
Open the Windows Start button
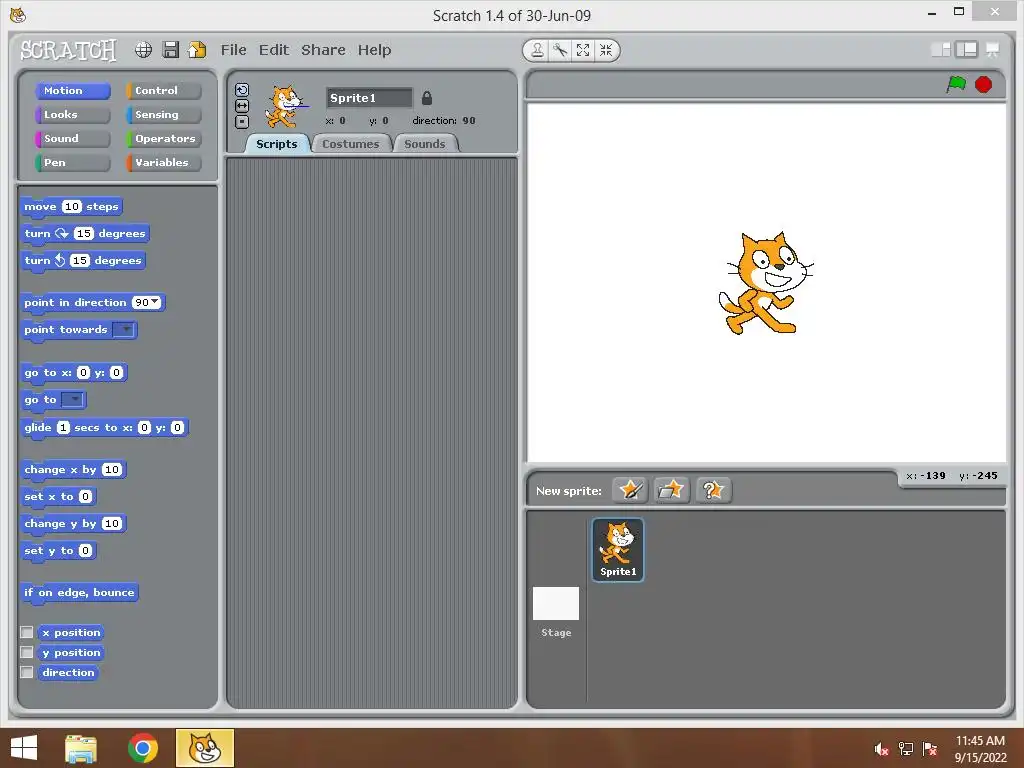[x=24, y=748]
